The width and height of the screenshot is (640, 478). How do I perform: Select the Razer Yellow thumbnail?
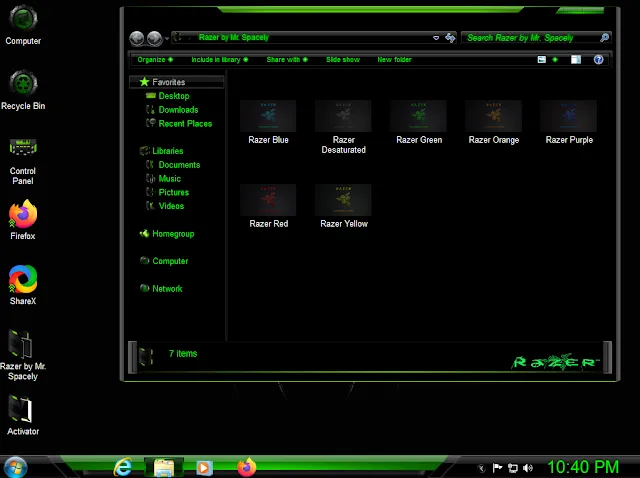[343, 206]
